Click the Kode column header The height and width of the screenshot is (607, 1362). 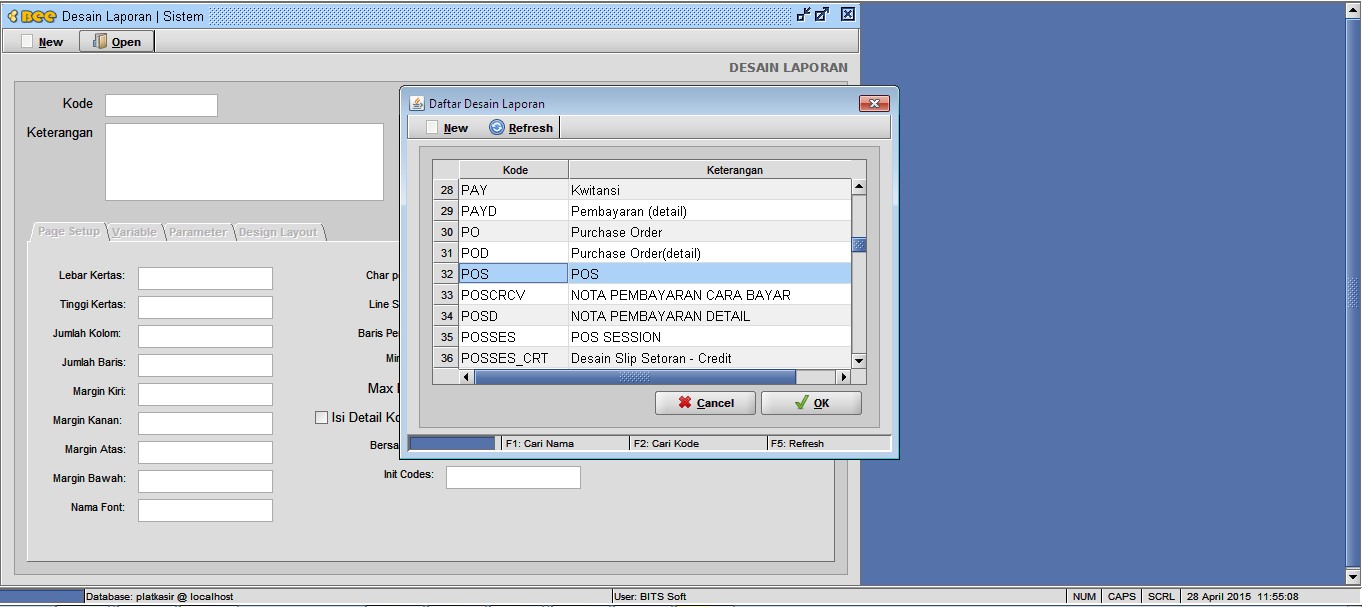click(x=514, y=170)
